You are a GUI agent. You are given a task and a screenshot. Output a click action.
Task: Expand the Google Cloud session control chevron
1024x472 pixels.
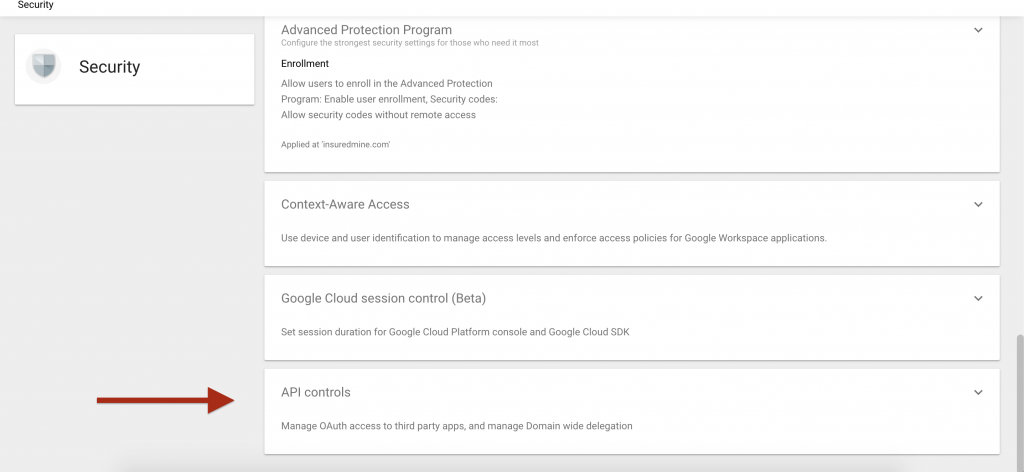coord(978,298)
